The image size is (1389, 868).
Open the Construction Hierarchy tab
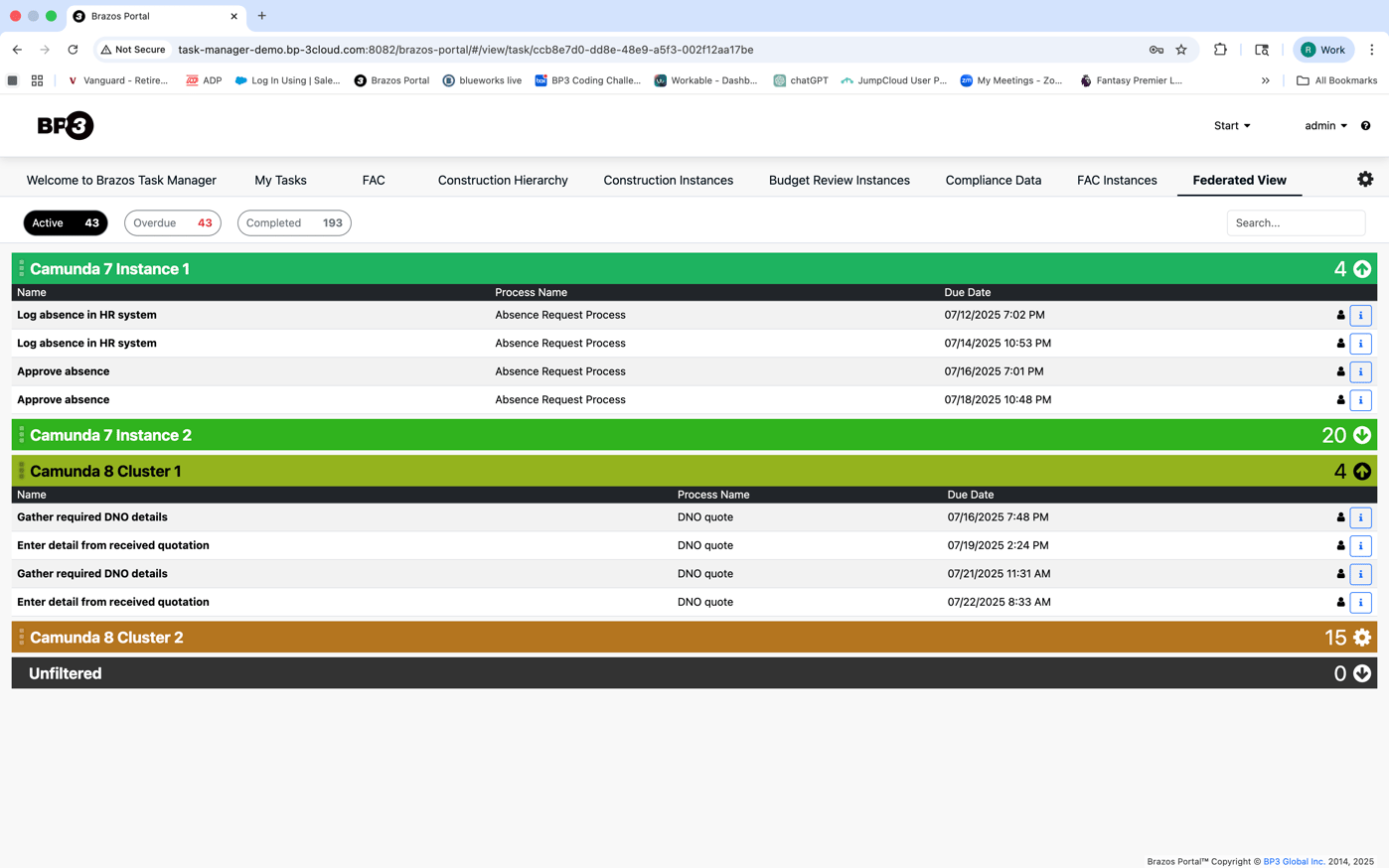(502, 180)
